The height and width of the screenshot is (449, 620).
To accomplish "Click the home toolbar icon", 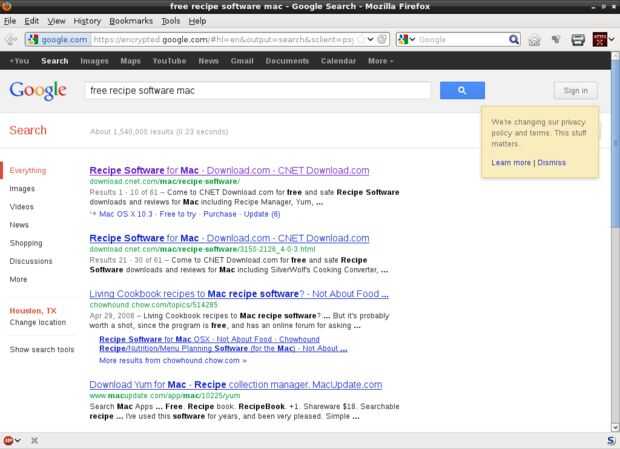I will (x=534, y=40).
